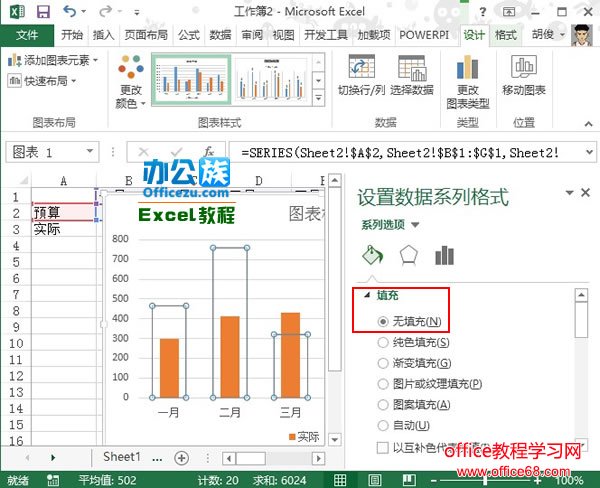Switch to the Format (格式) tab

[x=505, y=35]
